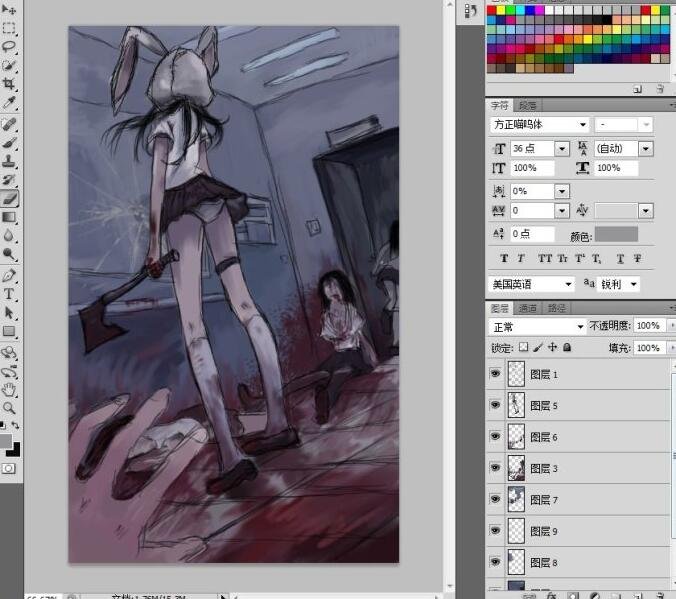Screen dimensions: 676x599
Task: Hide layer 图层 3
Action: pyautogui.click(x=495, y=467)
